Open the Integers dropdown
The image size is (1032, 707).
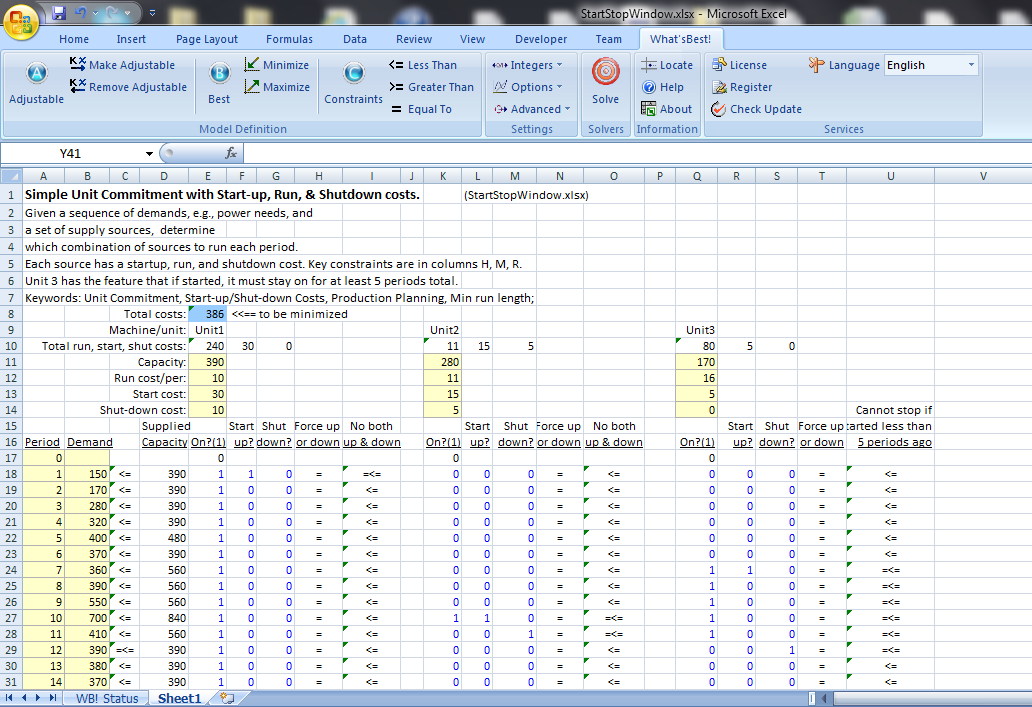(x=528, y=65)
